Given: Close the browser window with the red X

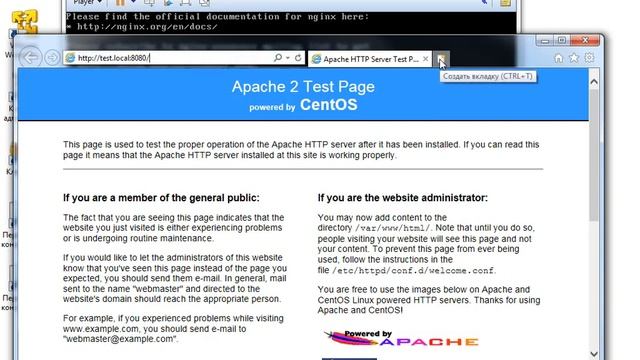Looking at the screenshot, I should click(x=585, y=40).
